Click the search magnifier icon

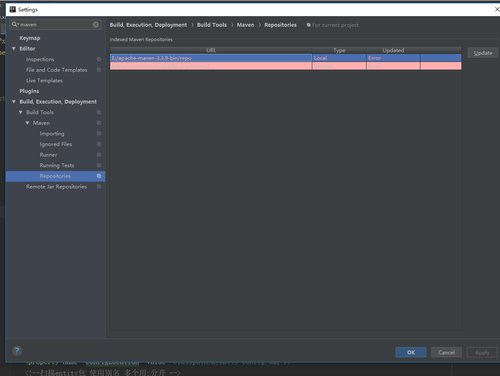[x=15, y=24]
